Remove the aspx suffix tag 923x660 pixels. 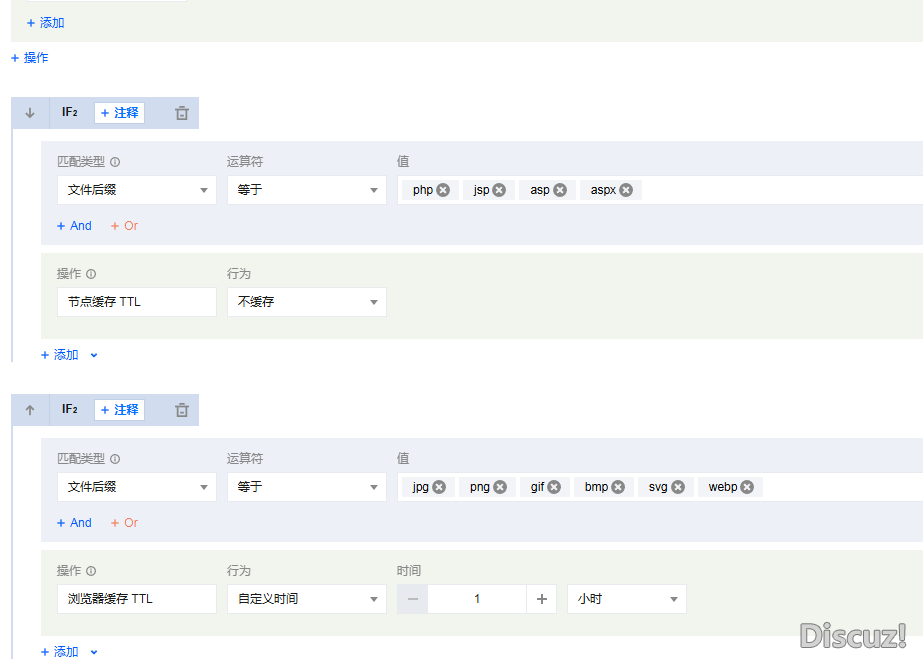[x=626, y=190]
